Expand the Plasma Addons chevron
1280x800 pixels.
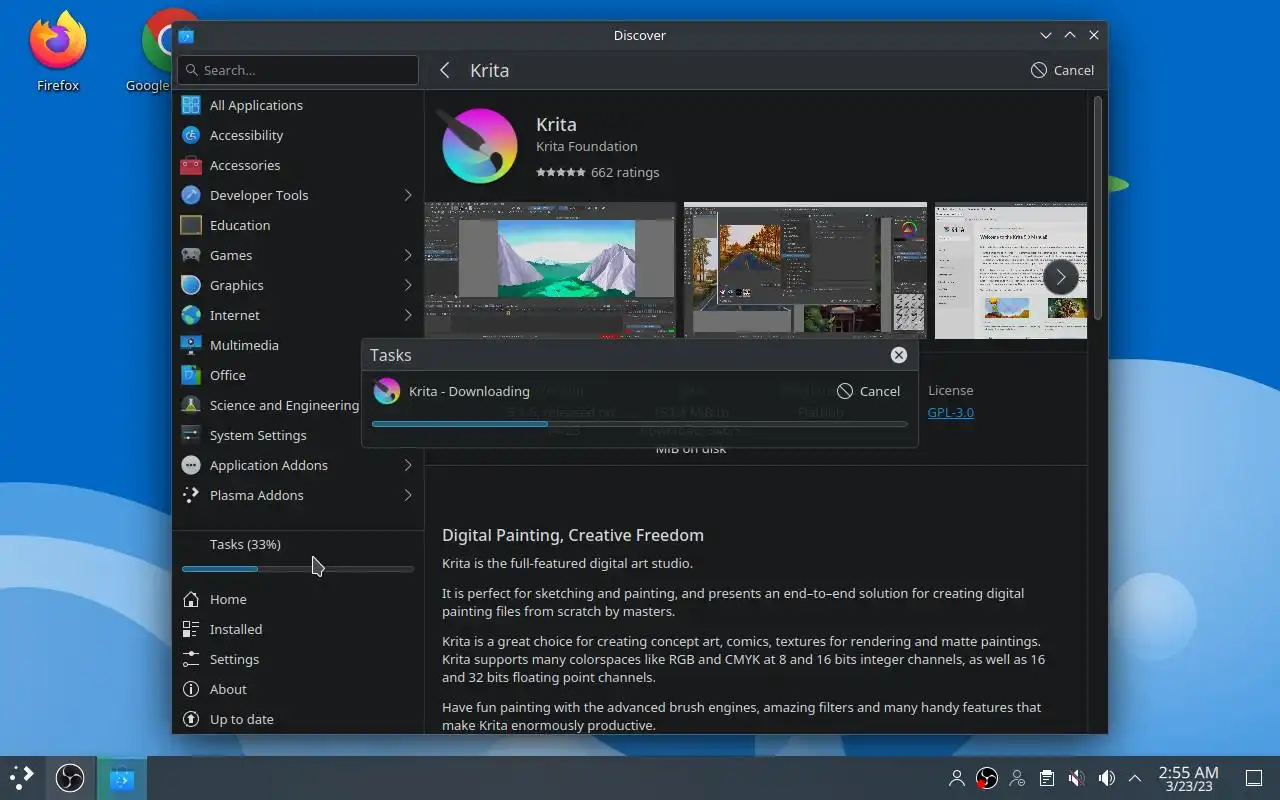click(x=408, y=495)
